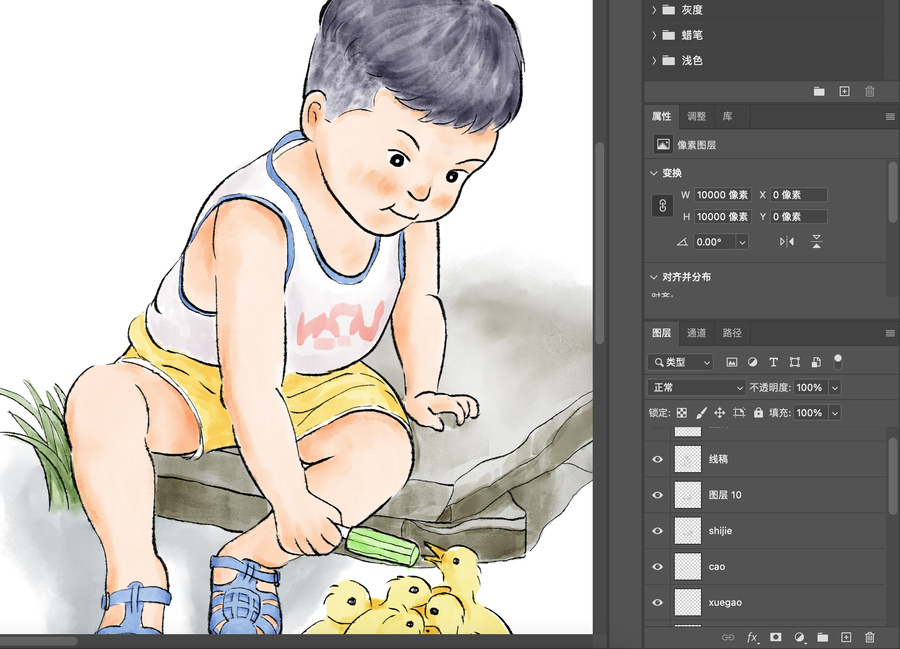
Task: Click the create new layer icon
Action: (846, 637)
